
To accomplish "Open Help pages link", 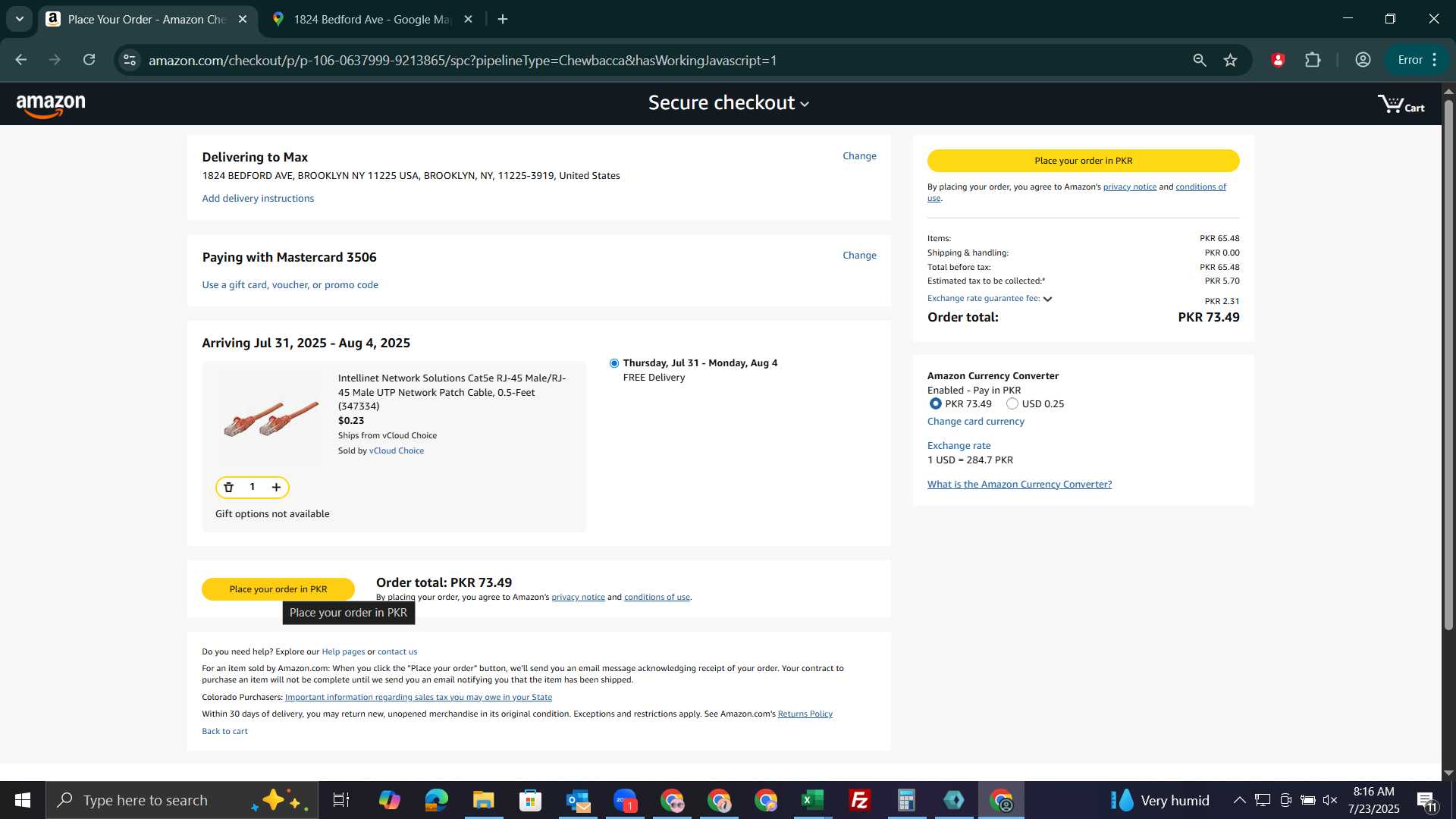I will (343, 652).
